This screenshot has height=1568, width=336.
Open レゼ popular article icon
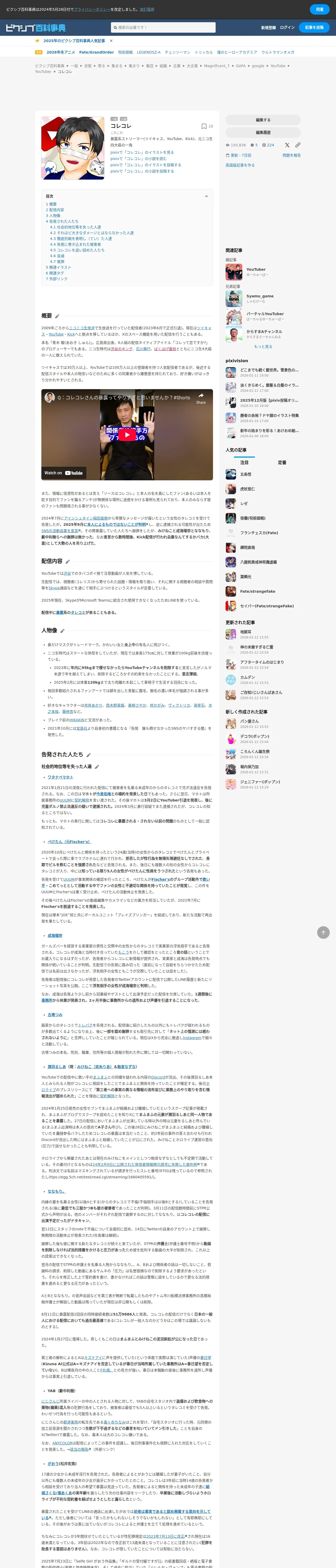point(231,503)
